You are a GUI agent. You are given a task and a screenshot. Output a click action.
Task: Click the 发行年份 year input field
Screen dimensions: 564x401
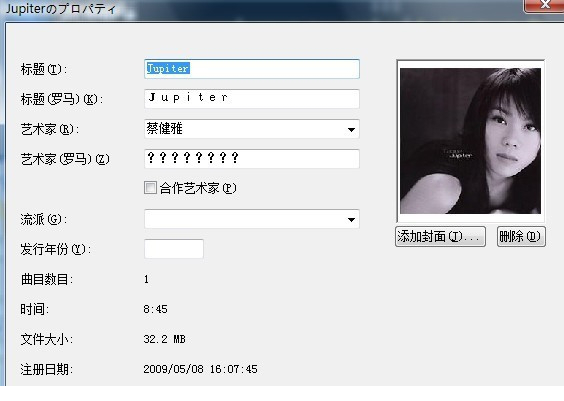click(174, 249)
